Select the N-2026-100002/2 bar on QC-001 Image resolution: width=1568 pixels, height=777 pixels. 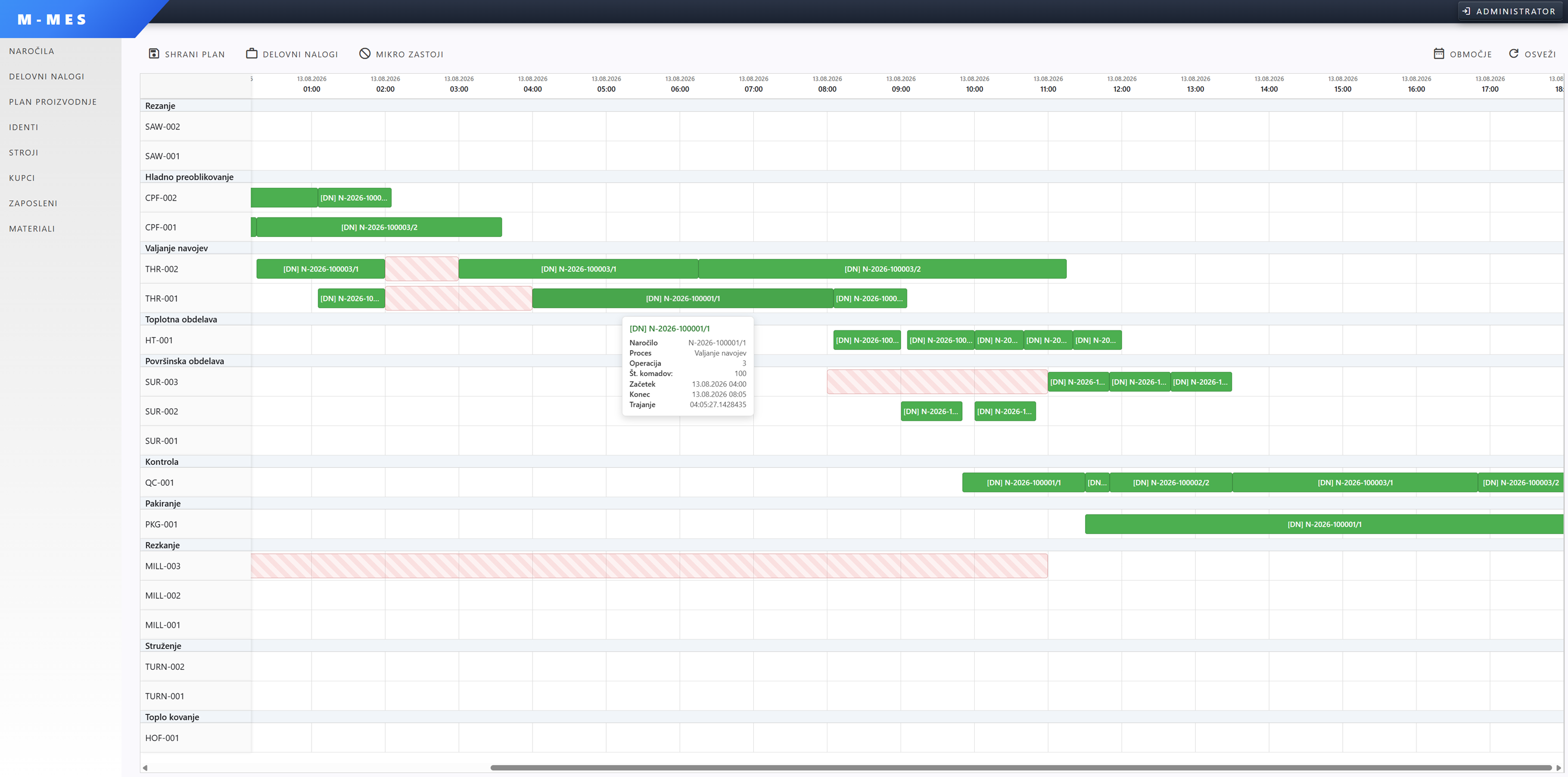tap(1171, 483)
